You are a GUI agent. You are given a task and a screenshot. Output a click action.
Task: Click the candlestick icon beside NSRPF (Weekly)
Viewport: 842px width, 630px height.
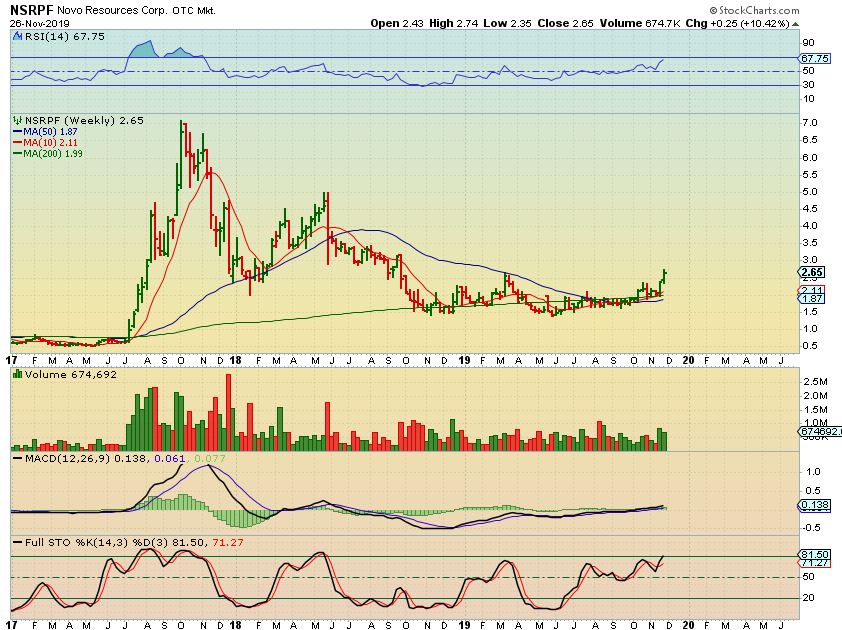coord(17,120)
